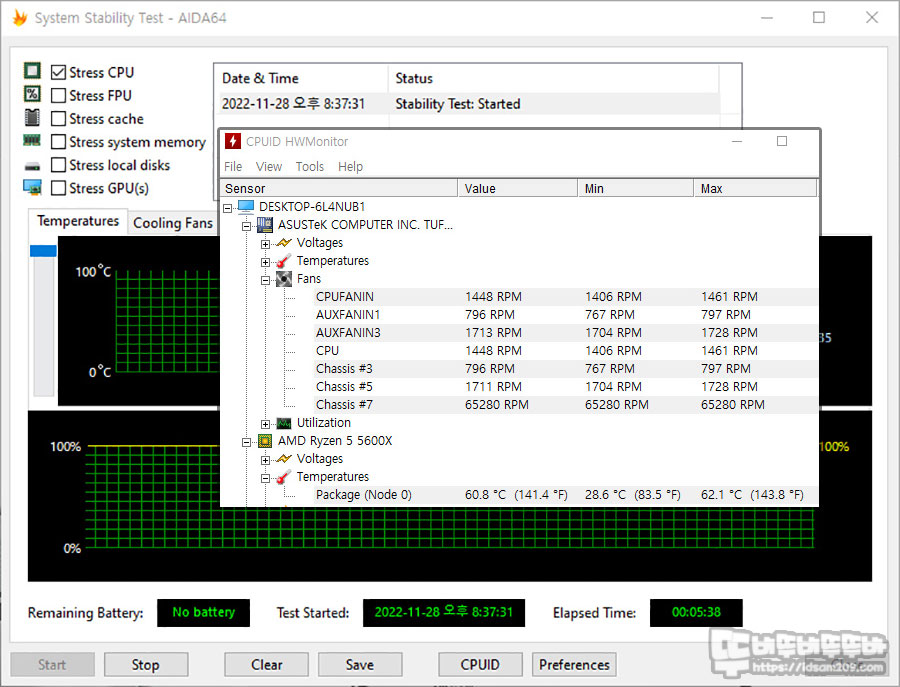
Task: Click the grayed-out Start button
Action: [52, 665]
